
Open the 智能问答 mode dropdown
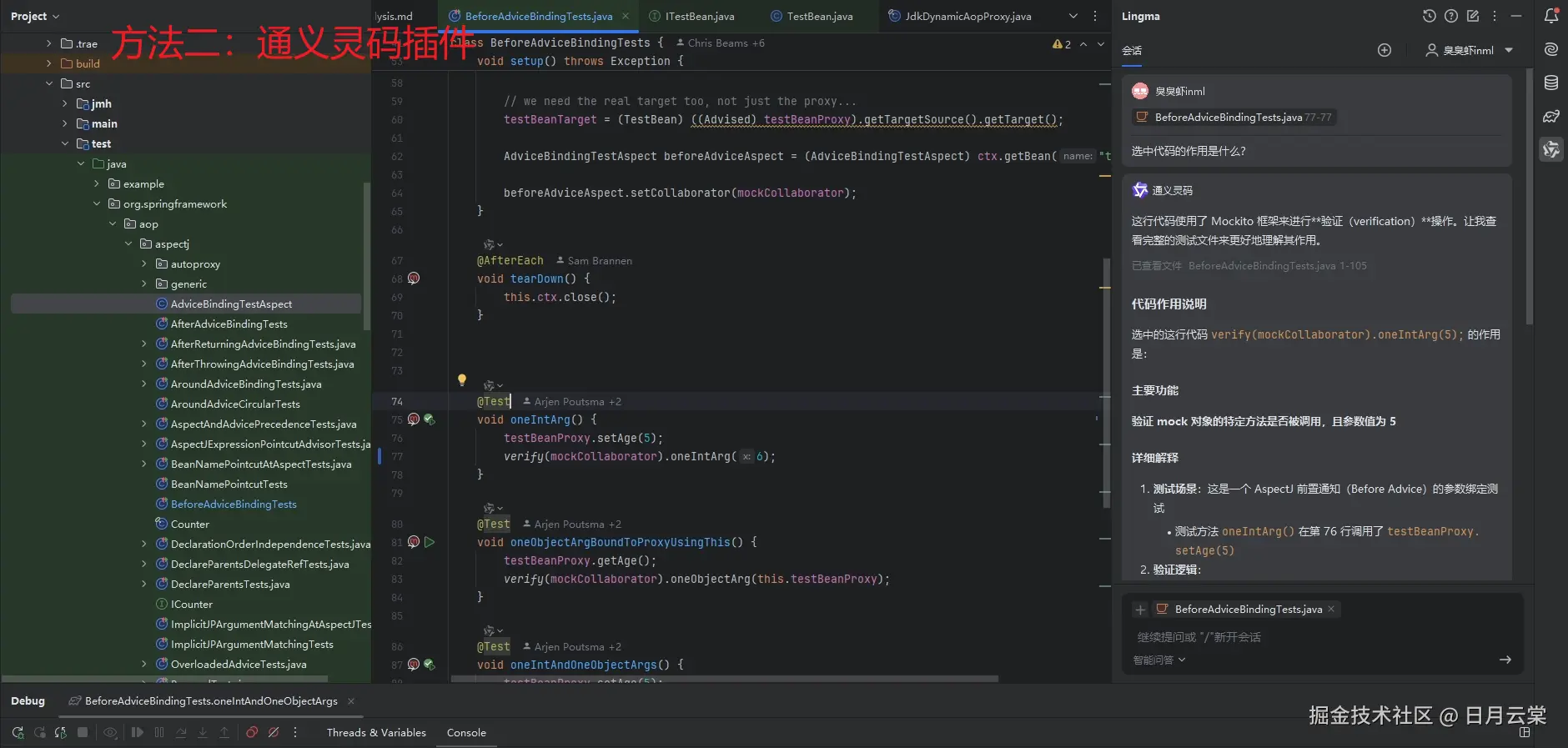click(x=1158, y=660)
